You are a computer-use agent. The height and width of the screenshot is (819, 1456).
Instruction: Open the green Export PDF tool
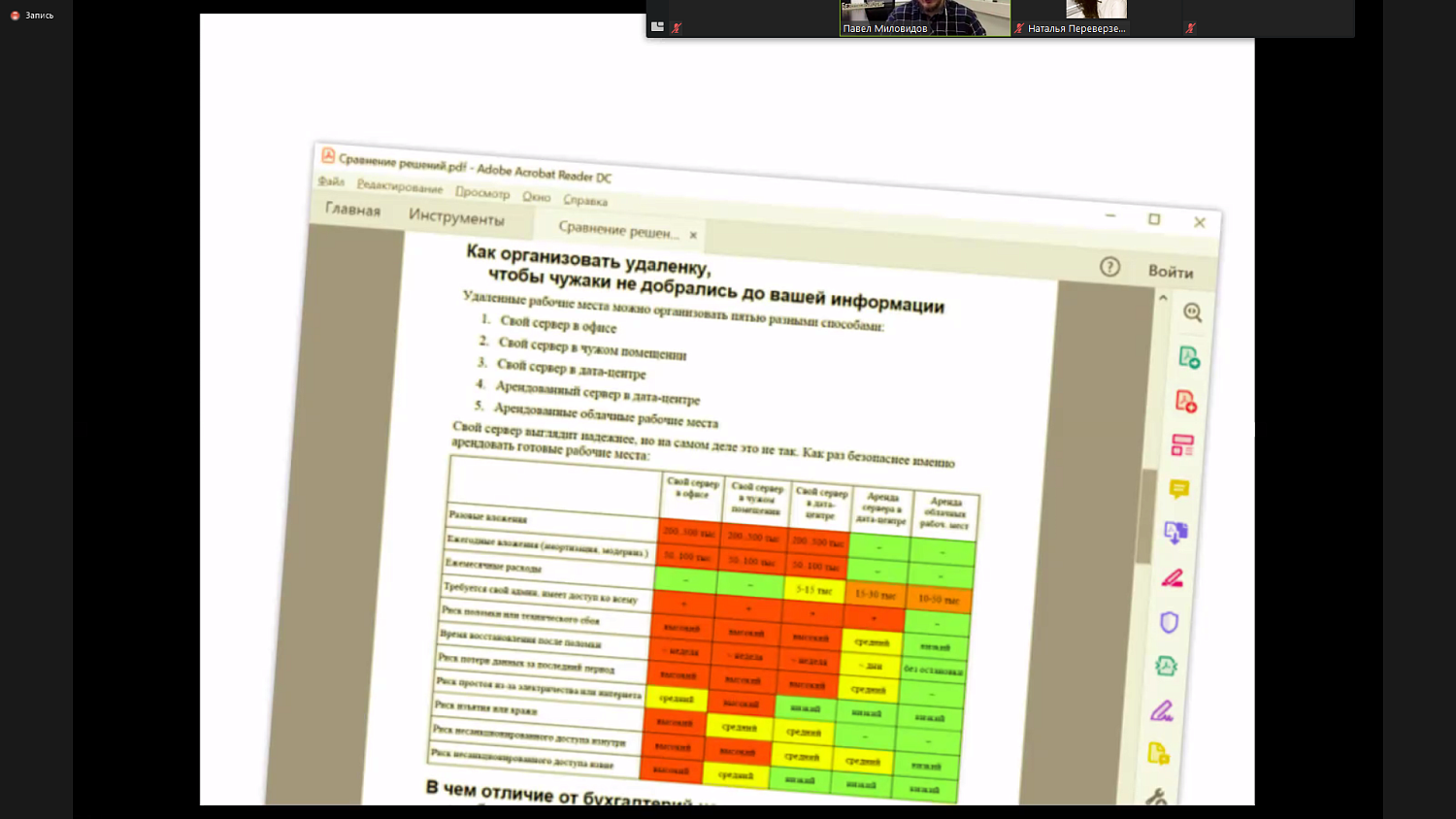[x=1189, y=357]
